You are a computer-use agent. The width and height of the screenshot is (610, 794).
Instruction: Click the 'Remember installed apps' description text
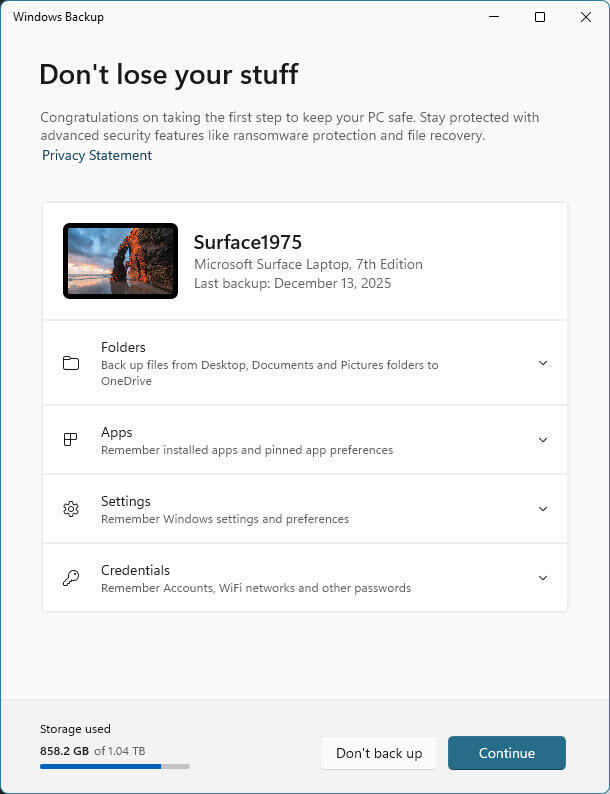(246, 450)
